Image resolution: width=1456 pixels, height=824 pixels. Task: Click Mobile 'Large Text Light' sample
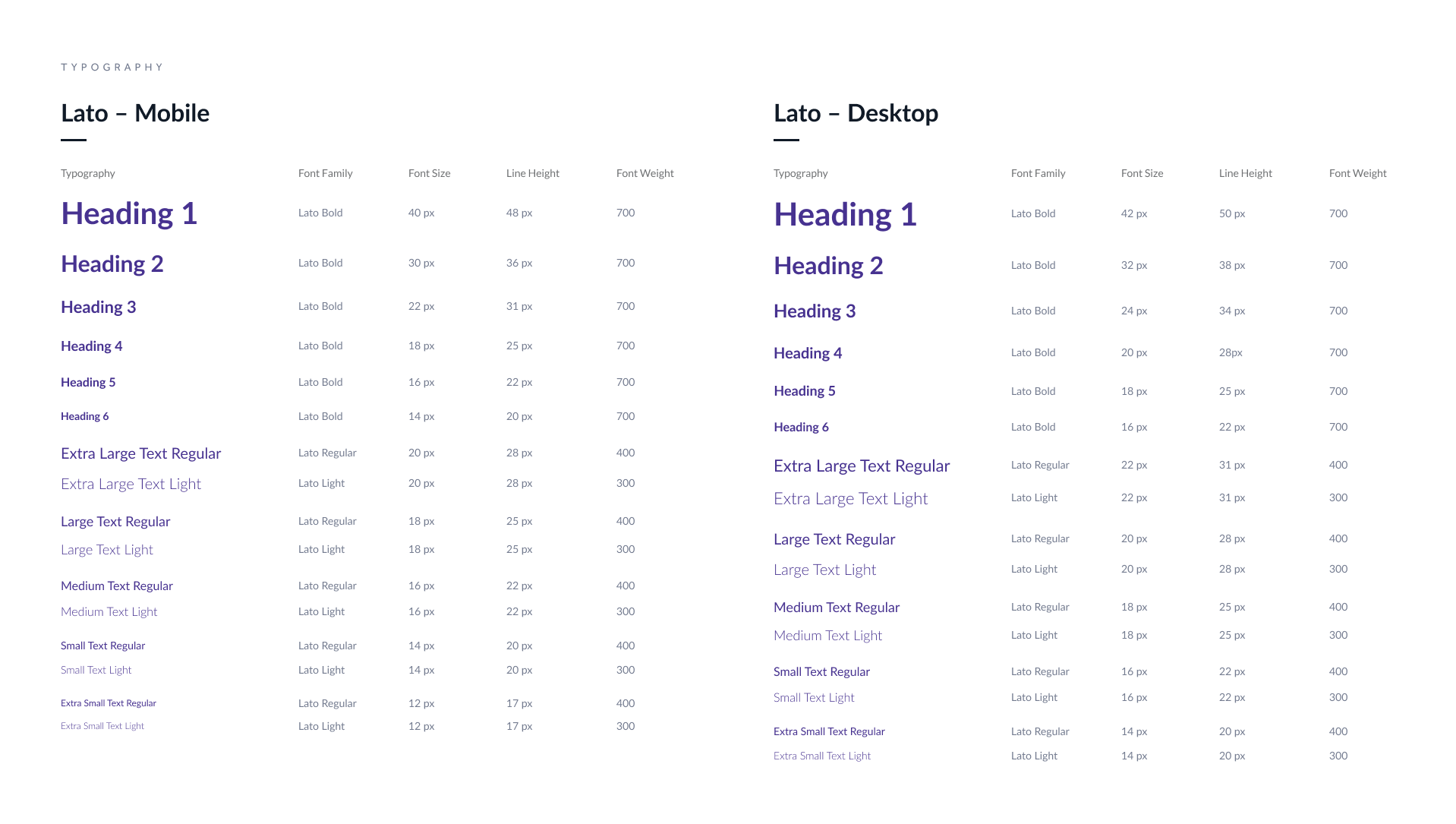107,550
